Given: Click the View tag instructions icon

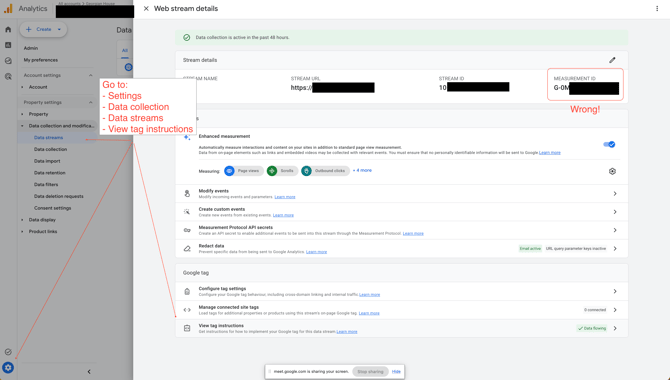Looking at the screenshot, I should pyautogui.click(x=187, y=328).
